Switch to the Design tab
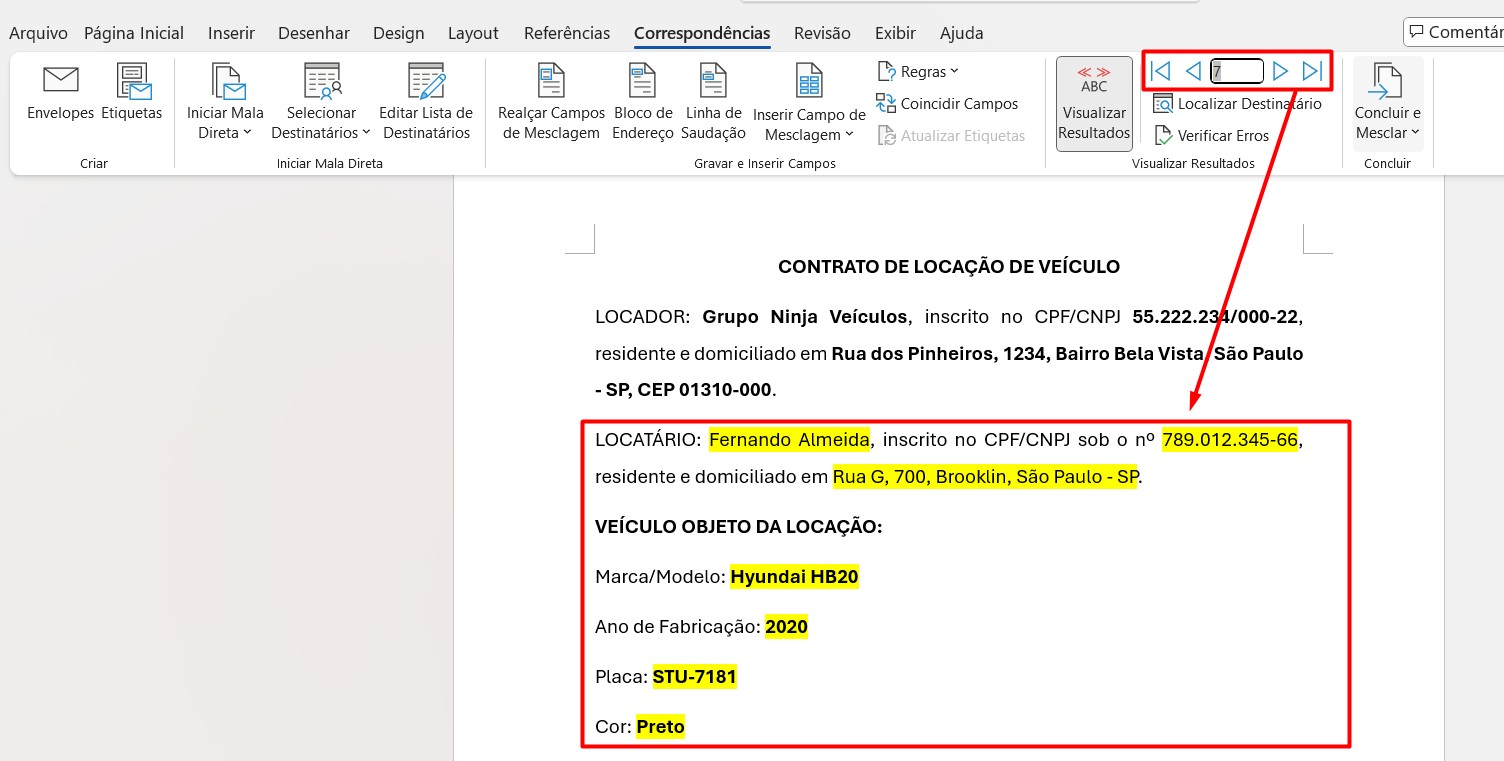1504x761 pixels. (399, 33)
